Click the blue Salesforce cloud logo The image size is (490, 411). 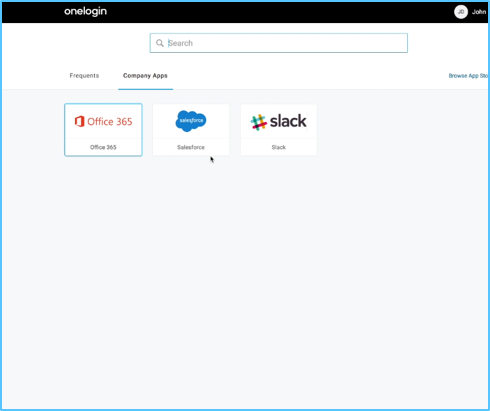pyautogui.click(x=191, y=121)
